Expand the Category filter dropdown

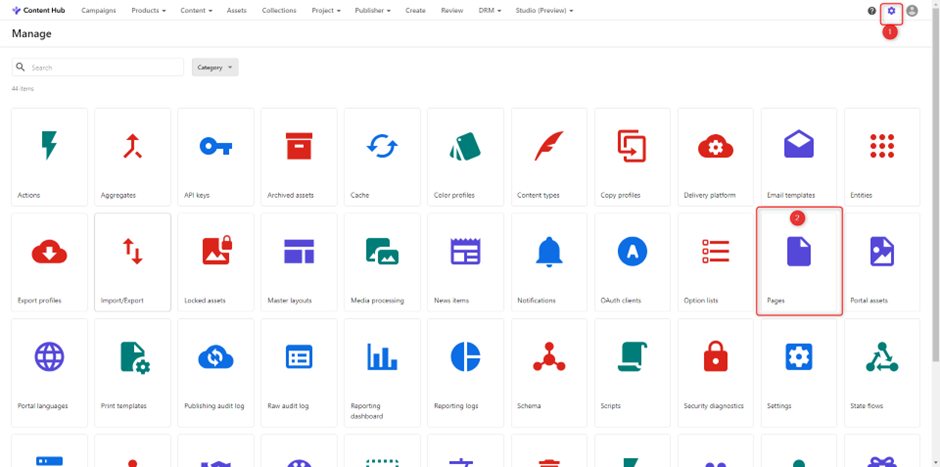point(215,68)
